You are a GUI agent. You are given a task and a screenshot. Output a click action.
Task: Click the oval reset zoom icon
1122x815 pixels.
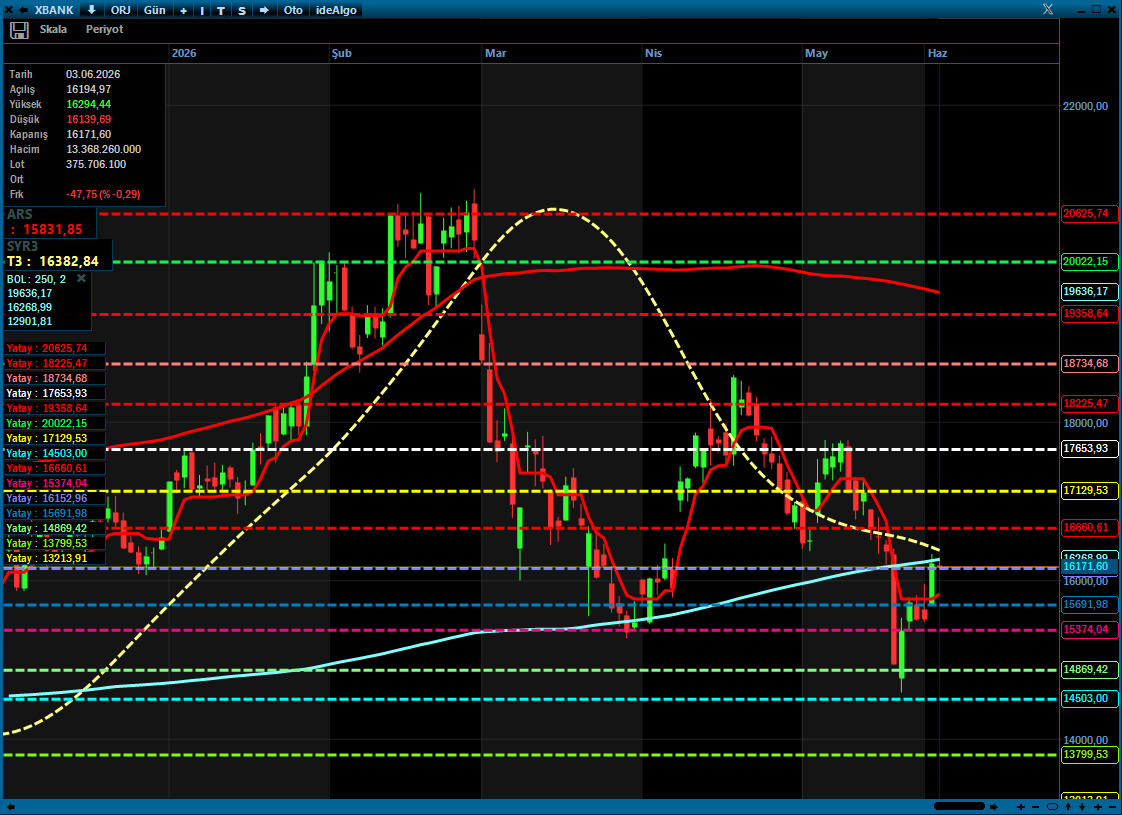tap(1053, 806)
